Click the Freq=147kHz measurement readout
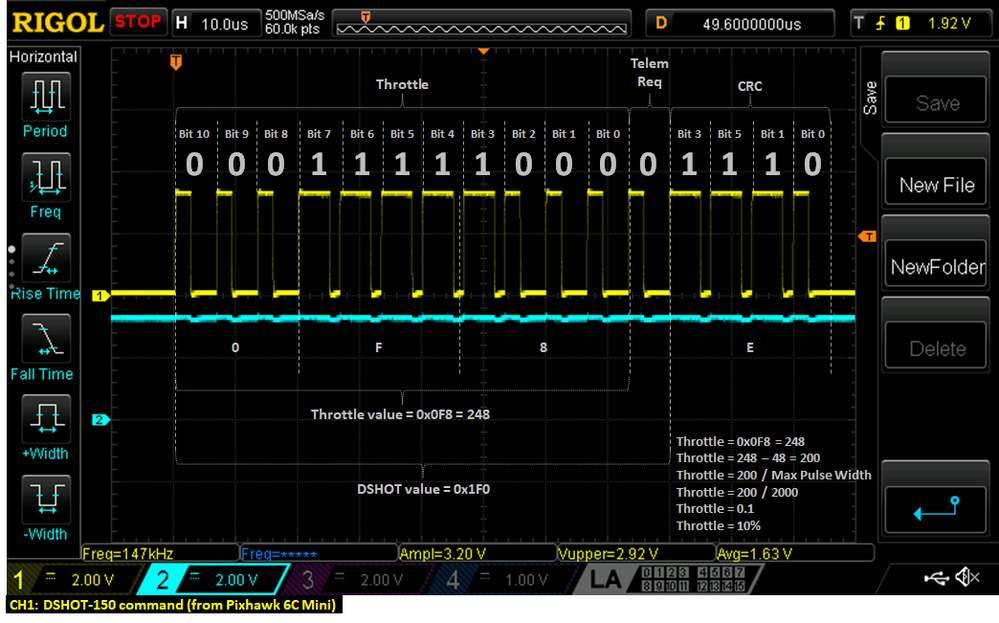This screenshot has width=999, height=623. 128,554
